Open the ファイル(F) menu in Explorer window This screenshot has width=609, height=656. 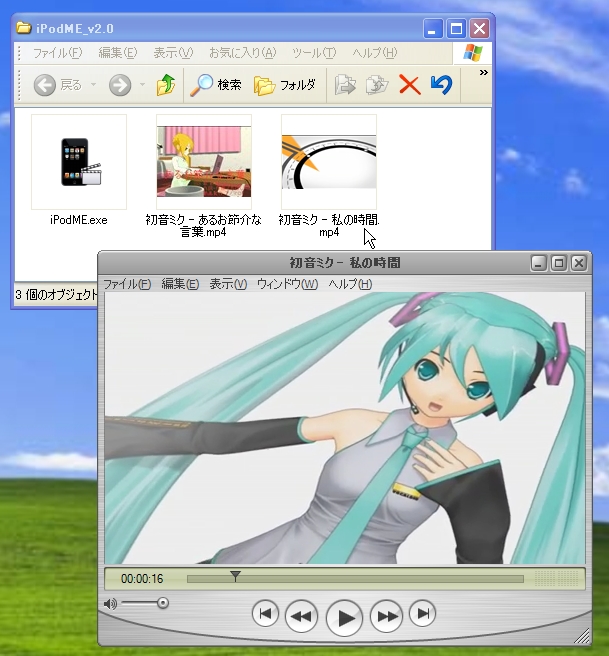click(x=57, y=53)
